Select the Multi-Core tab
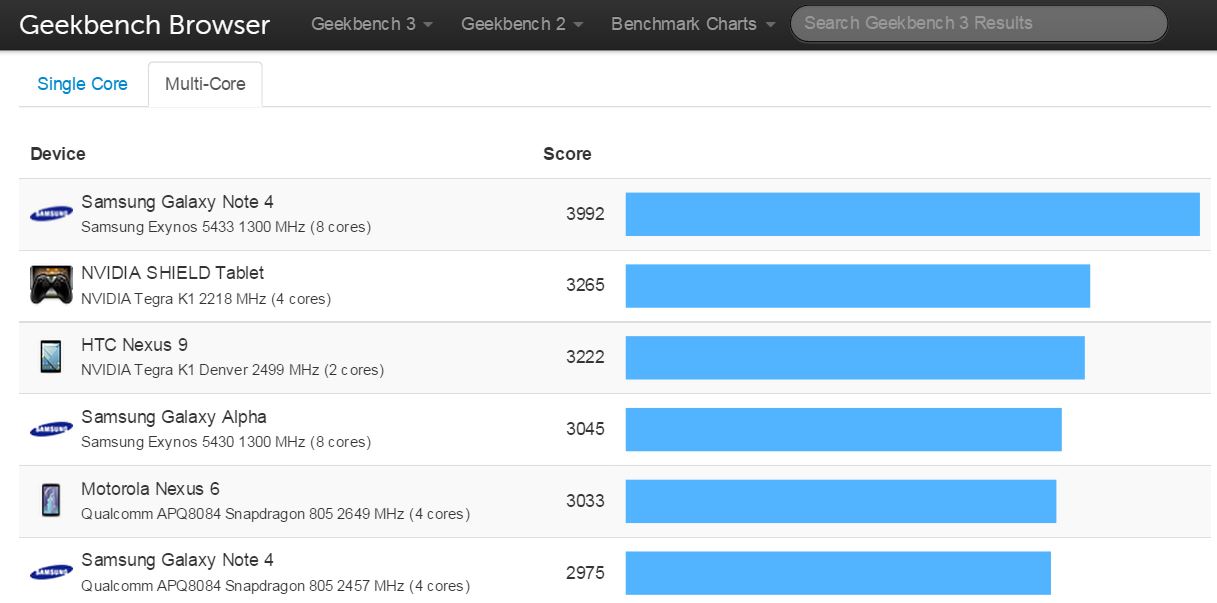1217x603 pixels. (x=205, y=84)
